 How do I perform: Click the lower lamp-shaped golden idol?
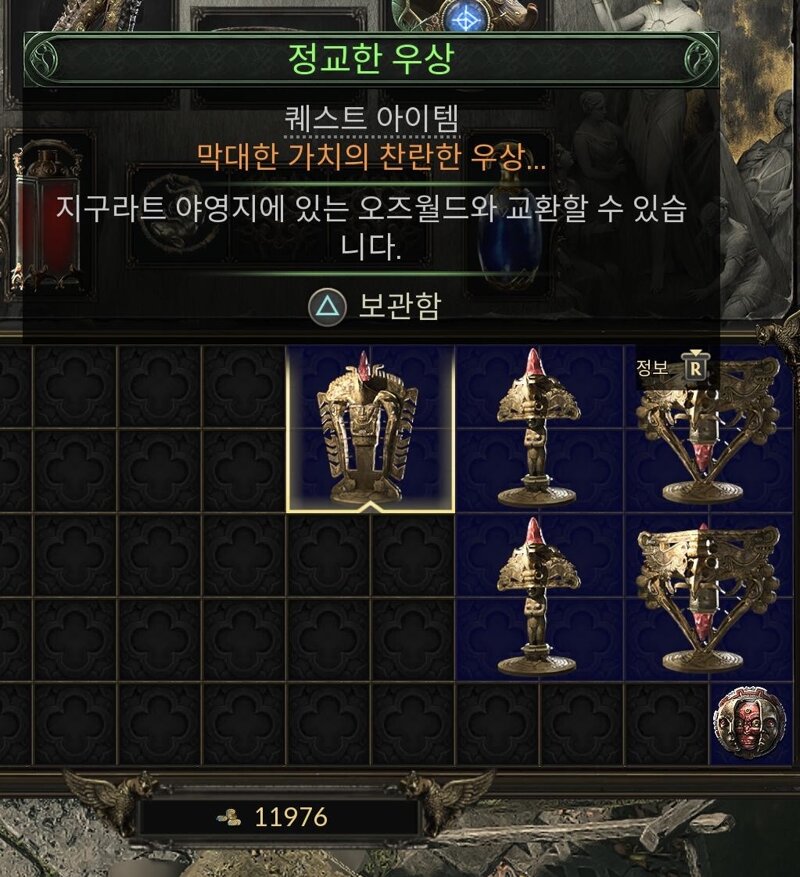click(539, 597)
